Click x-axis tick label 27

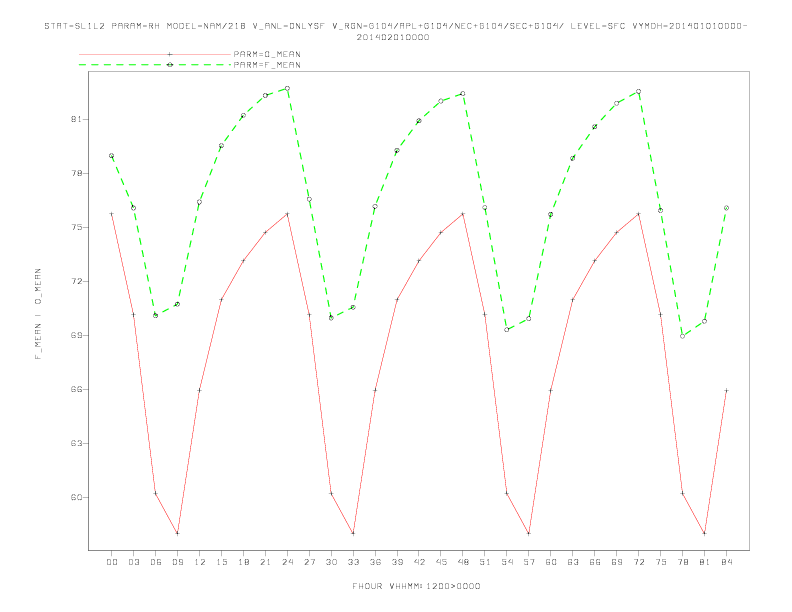309,562
